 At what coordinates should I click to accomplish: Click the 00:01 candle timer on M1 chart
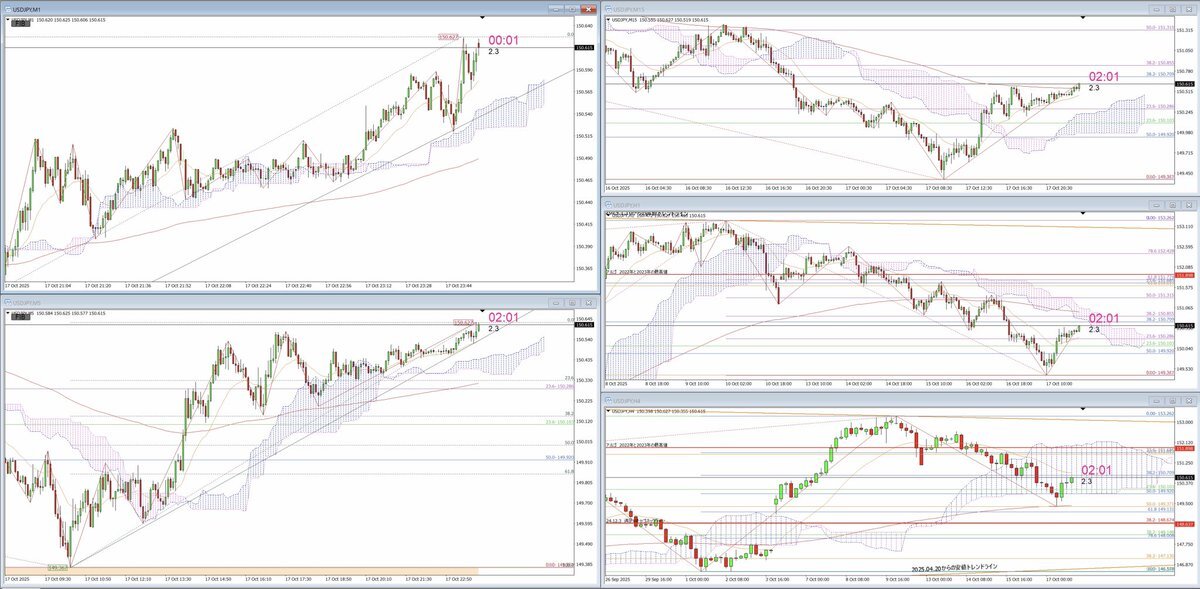(x=504, y=41)
